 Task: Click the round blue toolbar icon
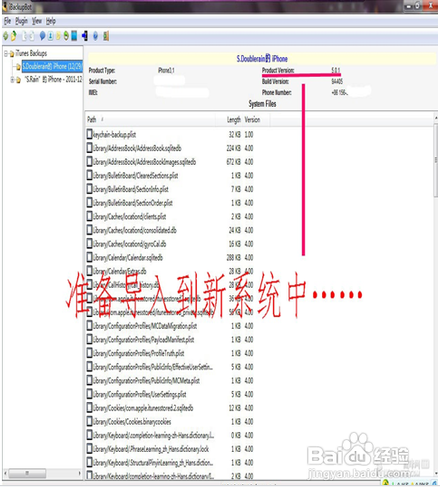(x=95, y=36)
